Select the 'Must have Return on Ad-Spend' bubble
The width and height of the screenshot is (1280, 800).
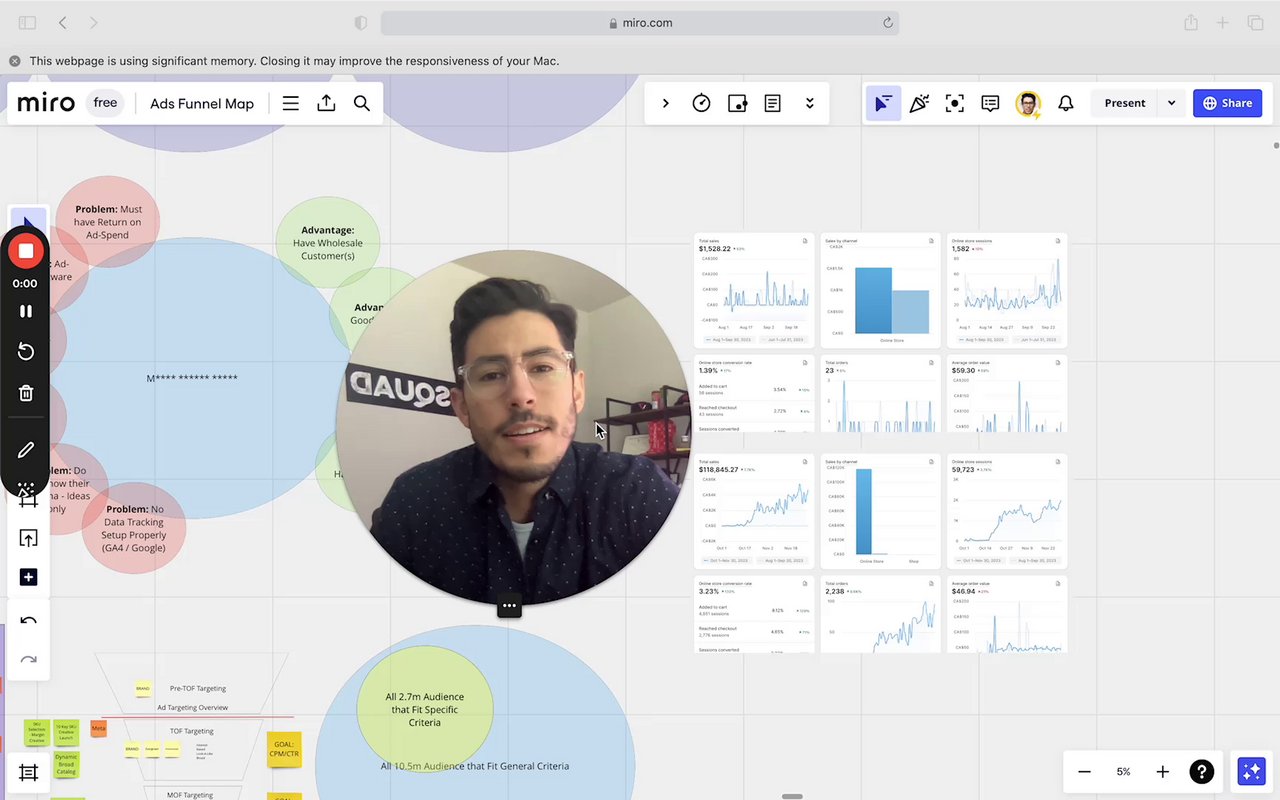click(108, 222)
